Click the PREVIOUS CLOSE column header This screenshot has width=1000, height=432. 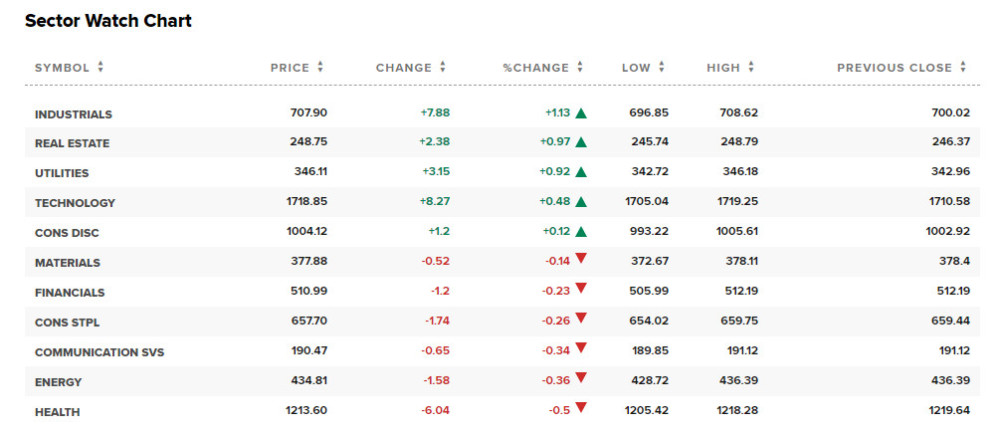click(894, 68)
